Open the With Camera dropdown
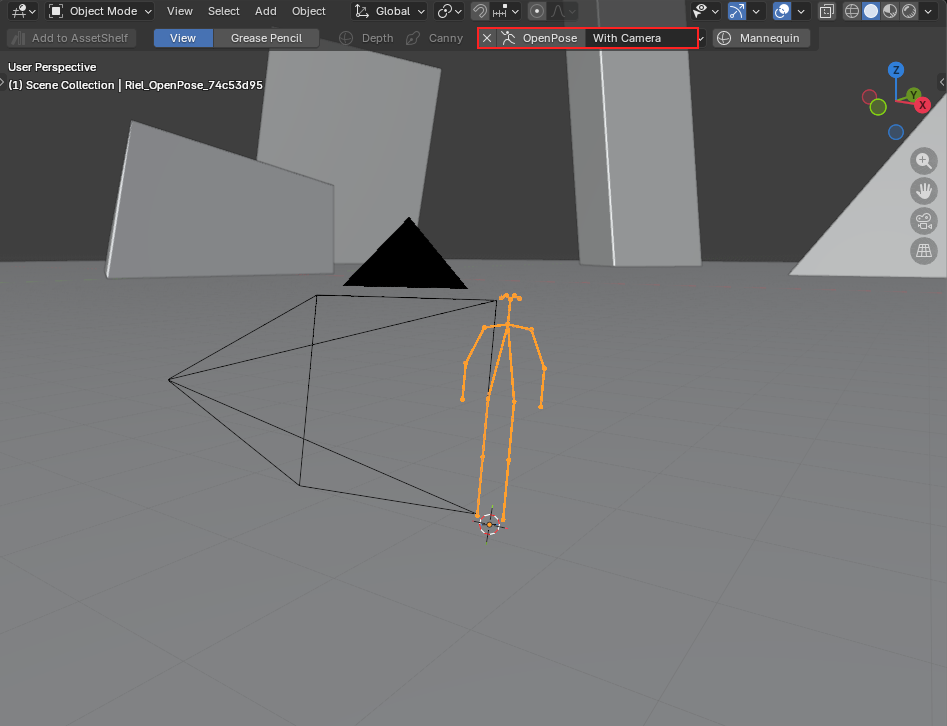 coord(646,38)
